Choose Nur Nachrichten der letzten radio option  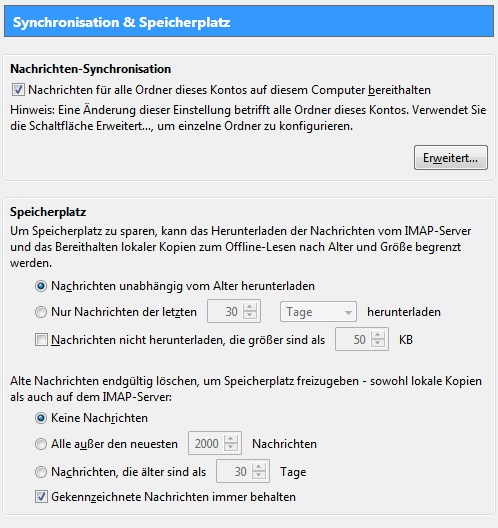tap(41, 312)
